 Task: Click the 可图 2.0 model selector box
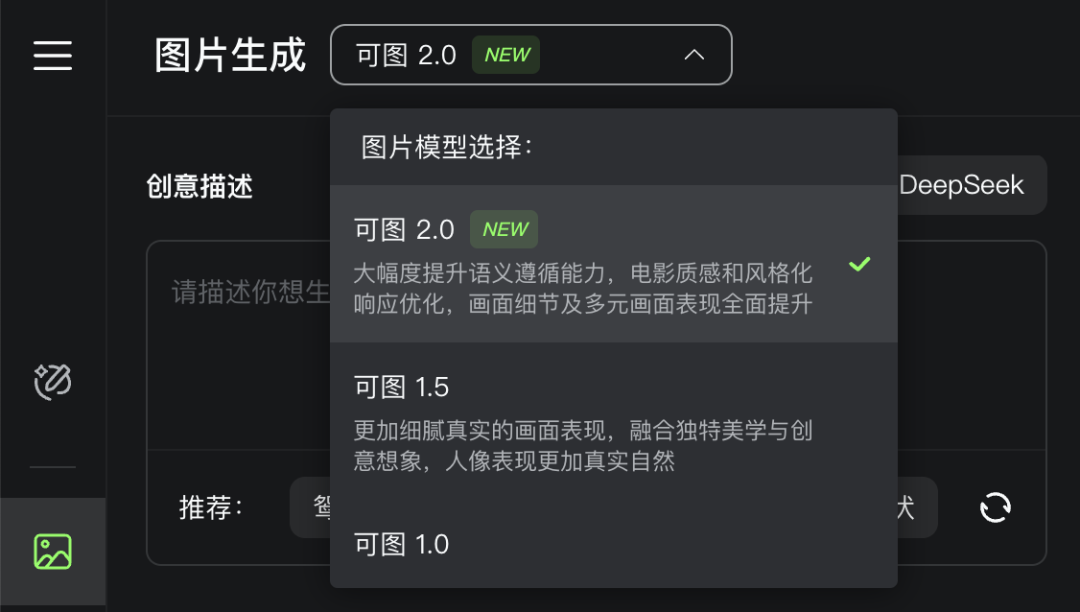(531, 55)
